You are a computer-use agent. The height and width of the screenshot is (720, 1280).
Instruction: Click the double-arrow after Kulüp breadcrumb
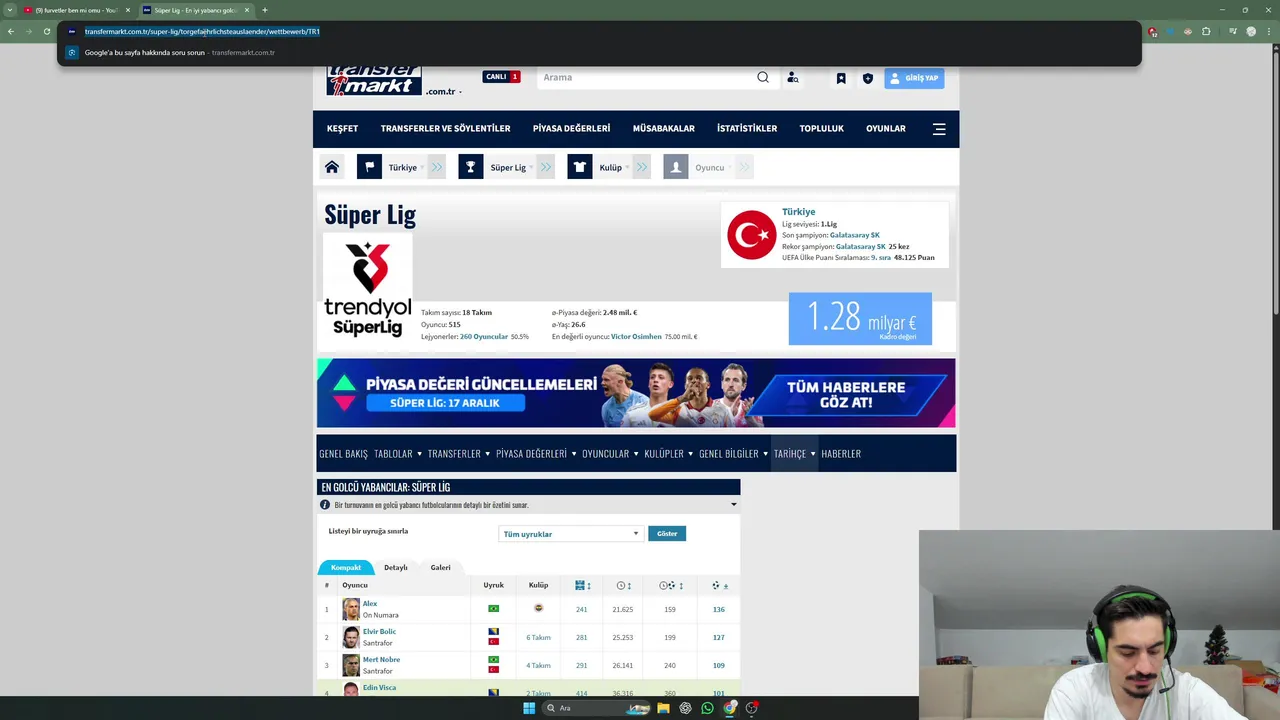tap(642, 167)
